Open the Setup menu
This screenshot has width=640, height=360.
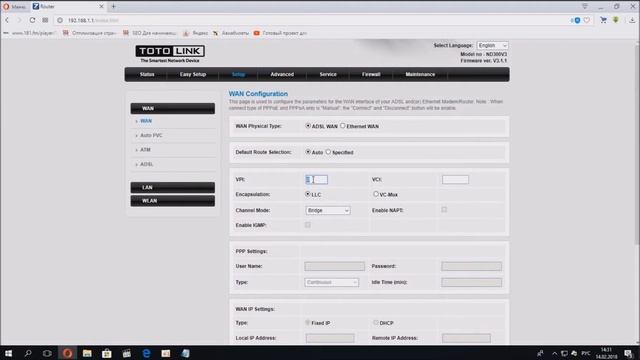pyautogui.click(x=238, y=74)
